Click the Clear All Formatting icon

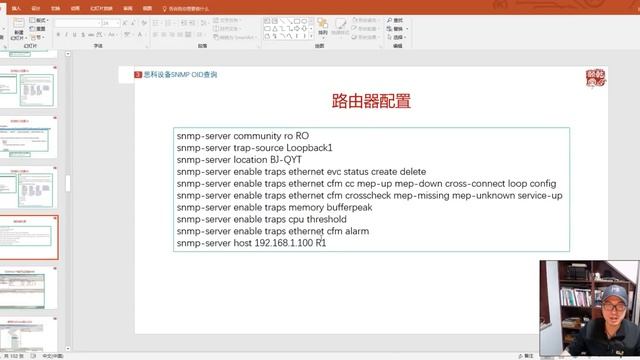point(144,23)
